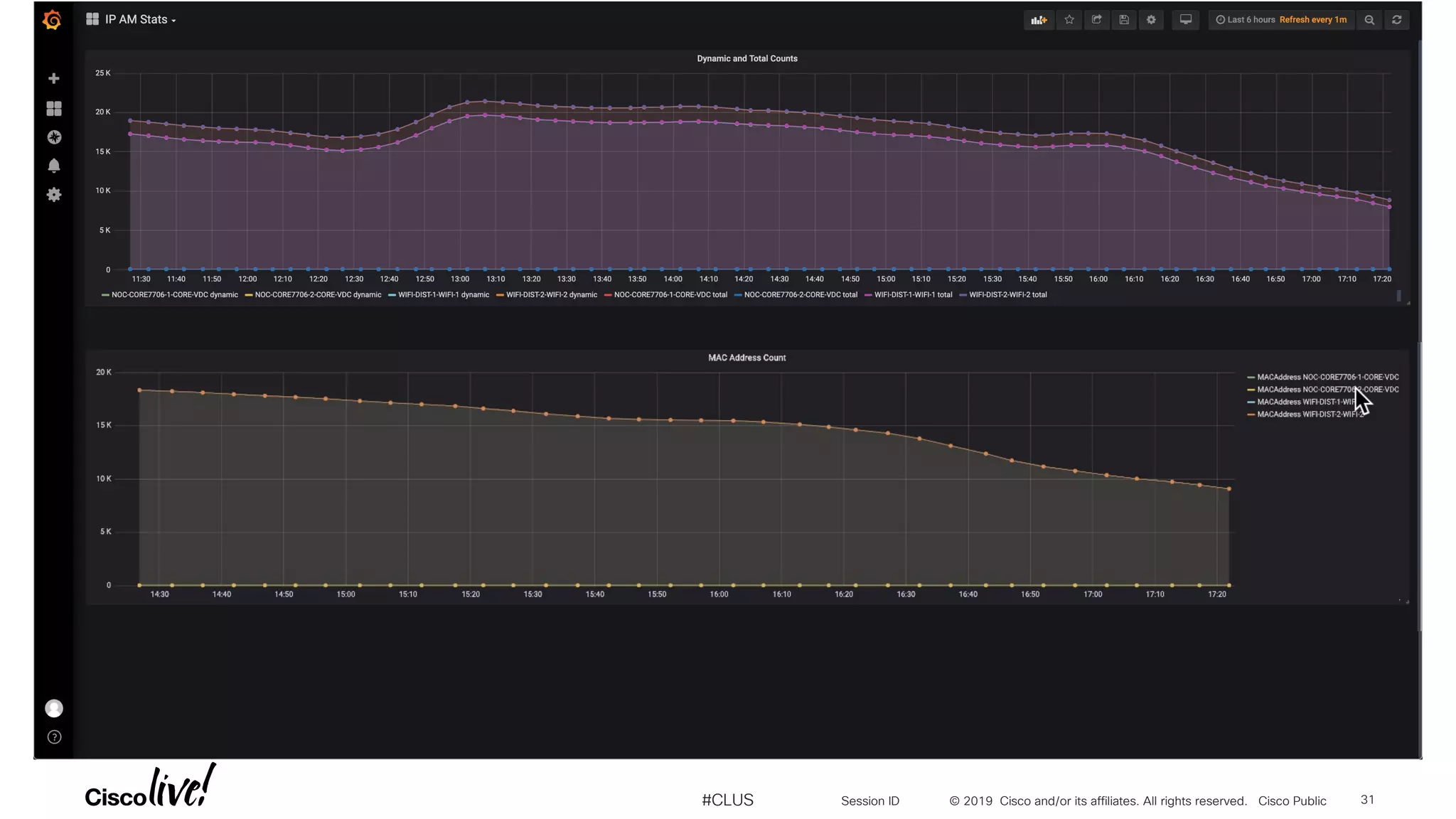
Task: Toggle WIFI-DIST-1-WIFI-1 total legend series
Action: (913, 295)
